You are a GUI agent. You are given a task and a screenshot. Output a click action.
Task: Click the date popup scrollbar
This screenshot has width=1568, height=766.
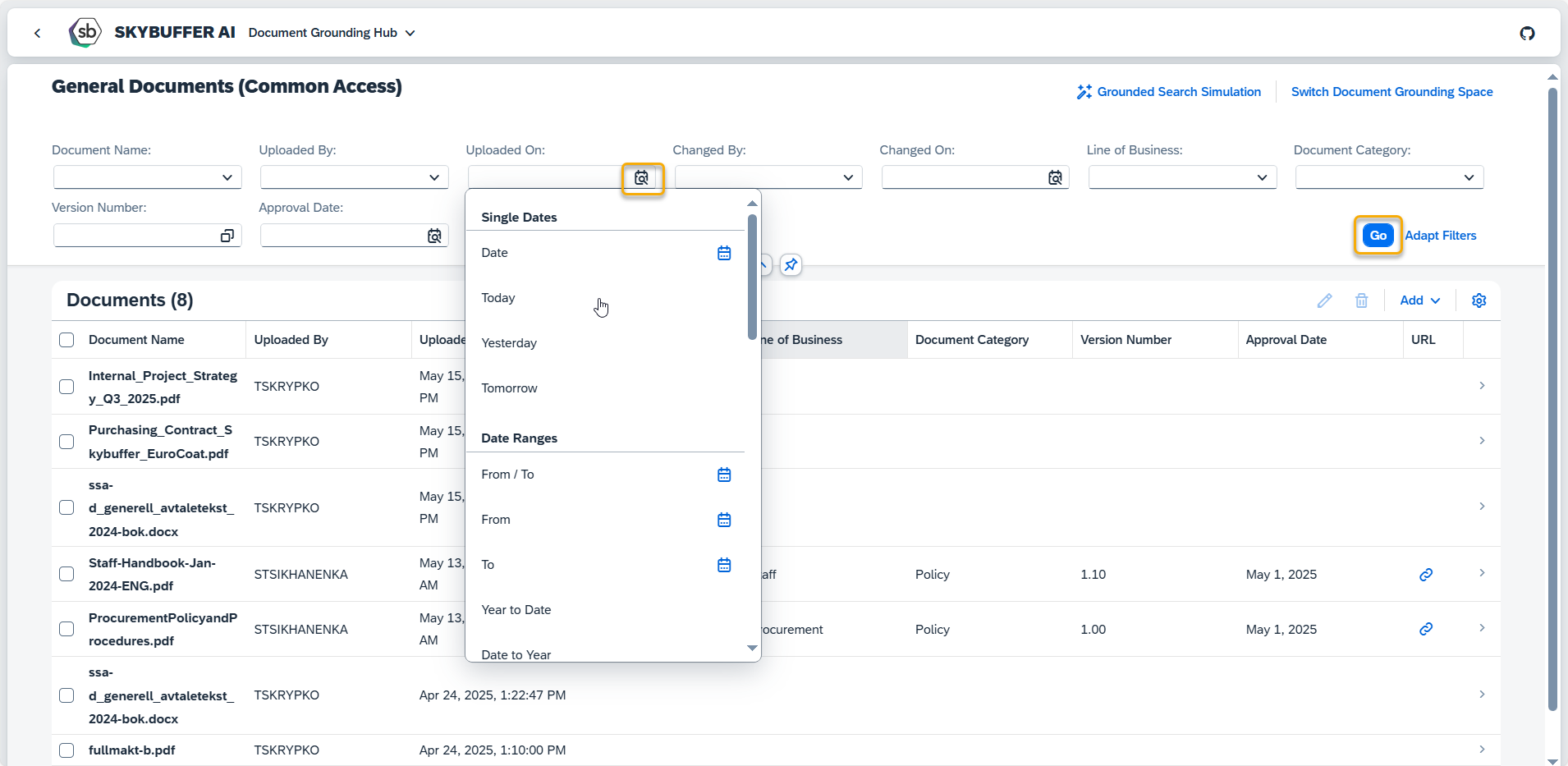tap(752, 278)
